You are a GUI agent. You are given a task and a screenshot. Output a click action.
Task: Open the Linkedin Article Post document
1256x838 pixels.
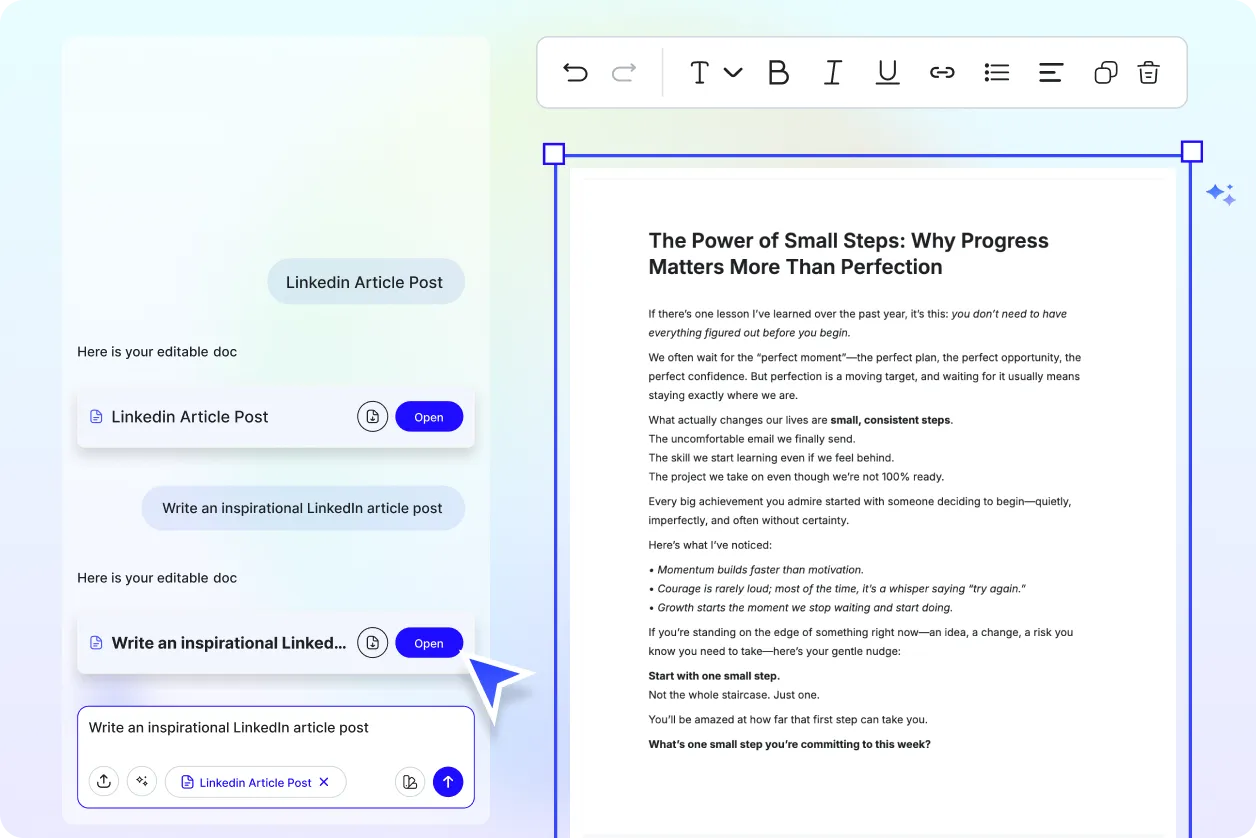pos(429,416)
